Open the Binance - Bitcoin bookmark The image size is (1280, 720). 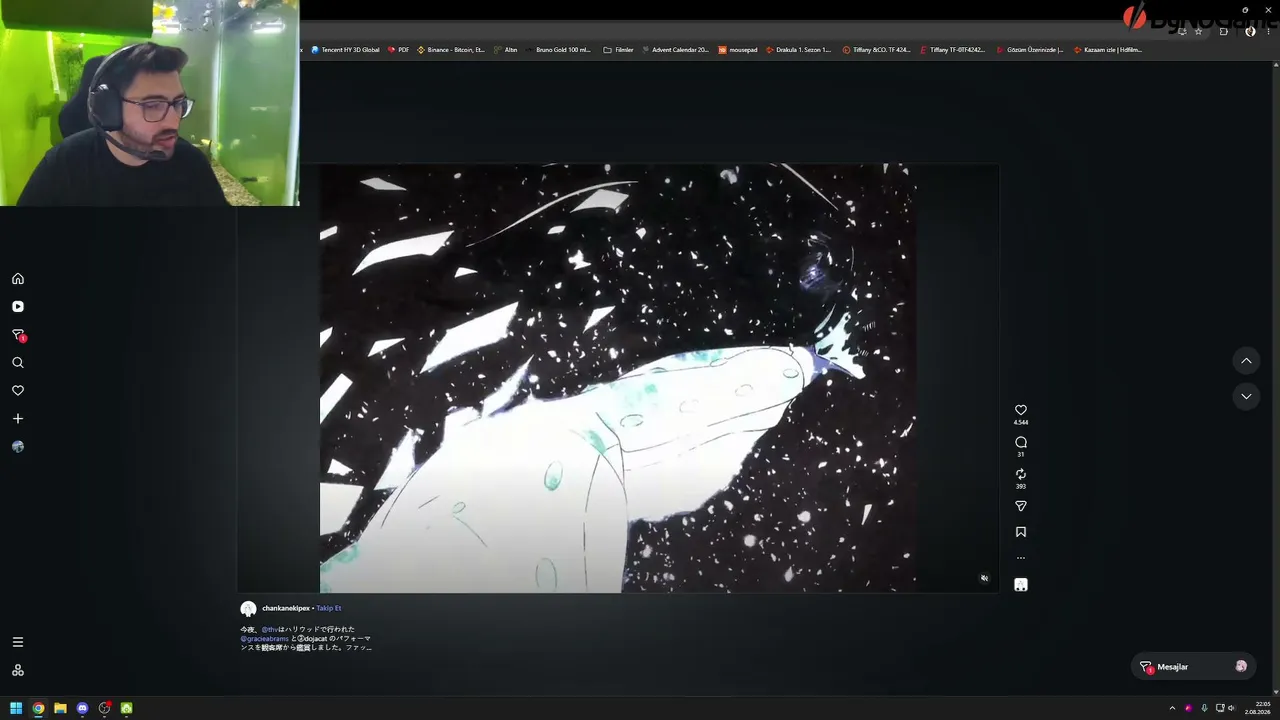point(451,50)
